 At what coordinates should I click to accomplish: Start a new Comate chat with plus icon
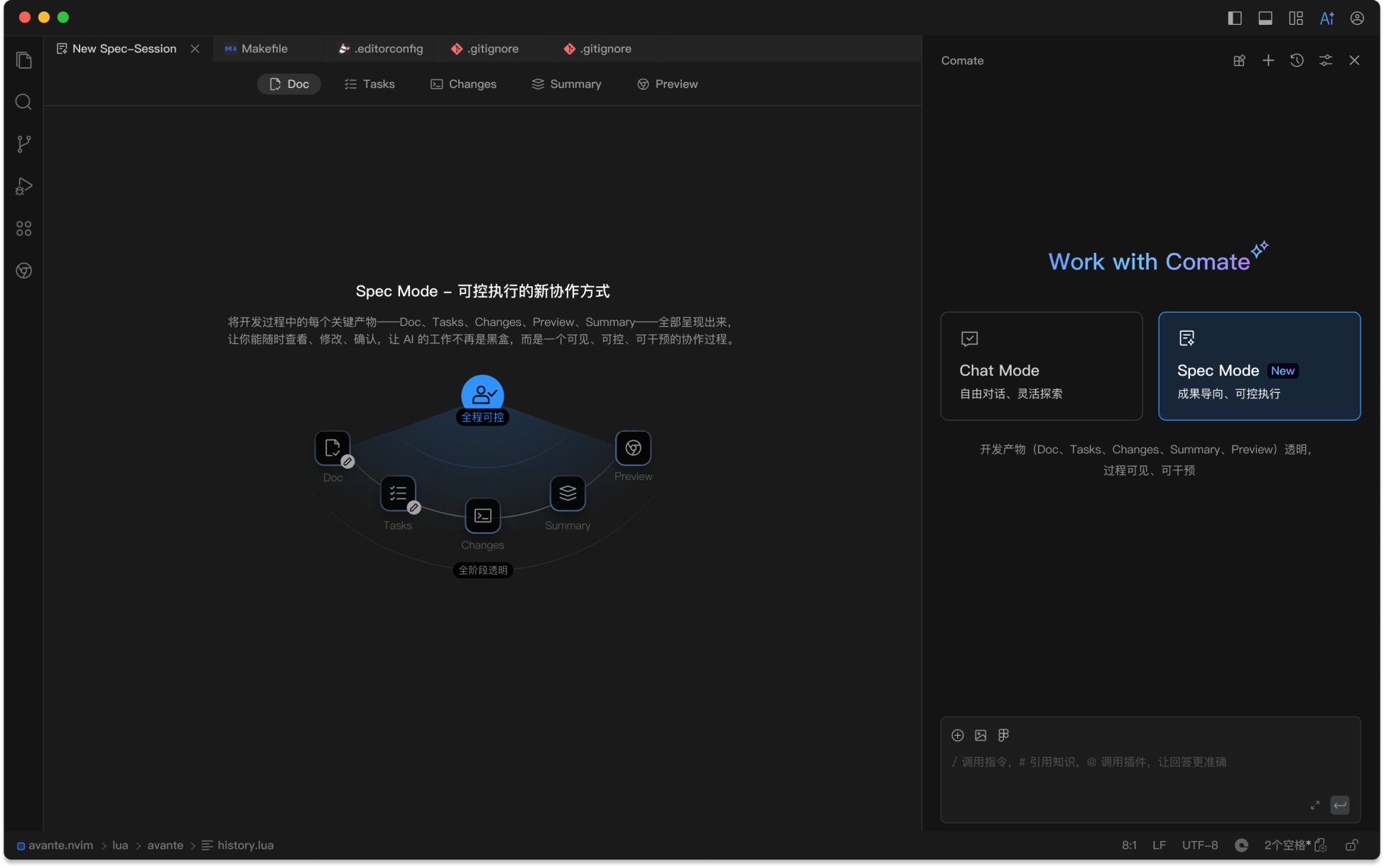(x=1268, y=60)
